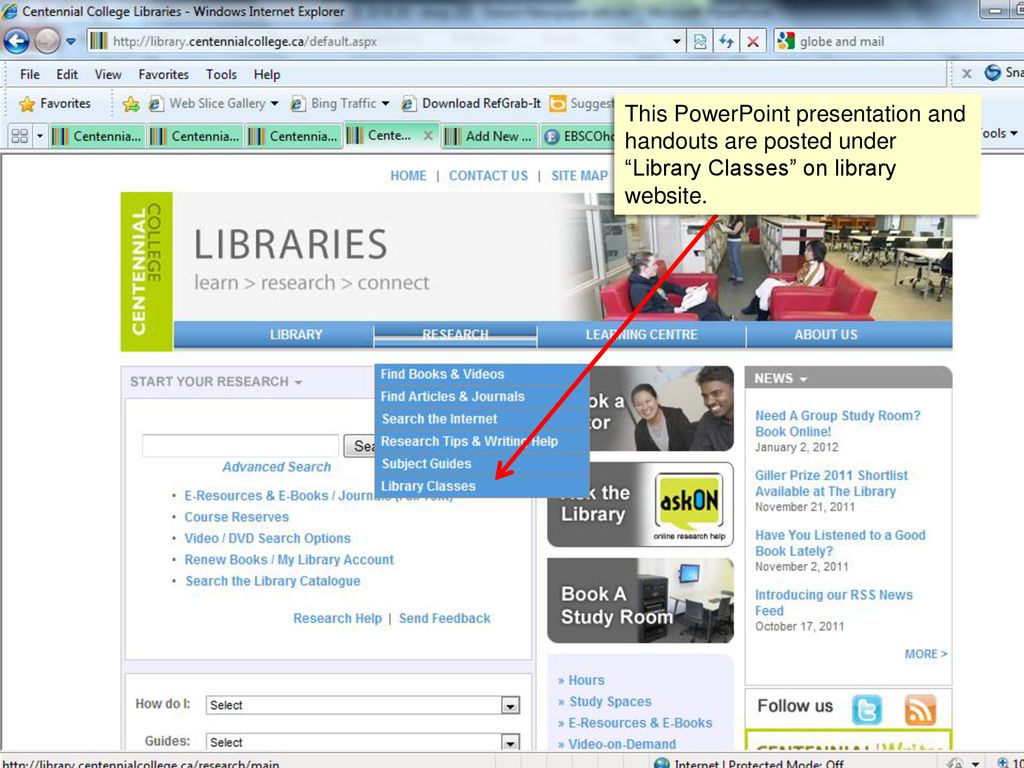1024x768 pixels.
Task: Open the Course Reserves link
Action: pos(236,517)
